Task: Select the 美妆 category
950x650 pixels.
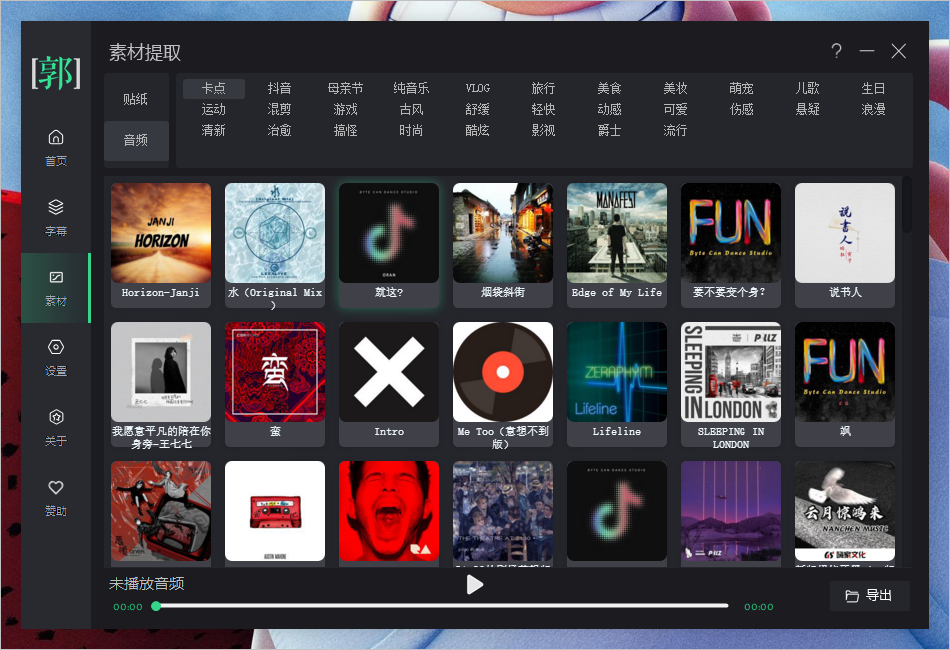Action: coord(676,88)
